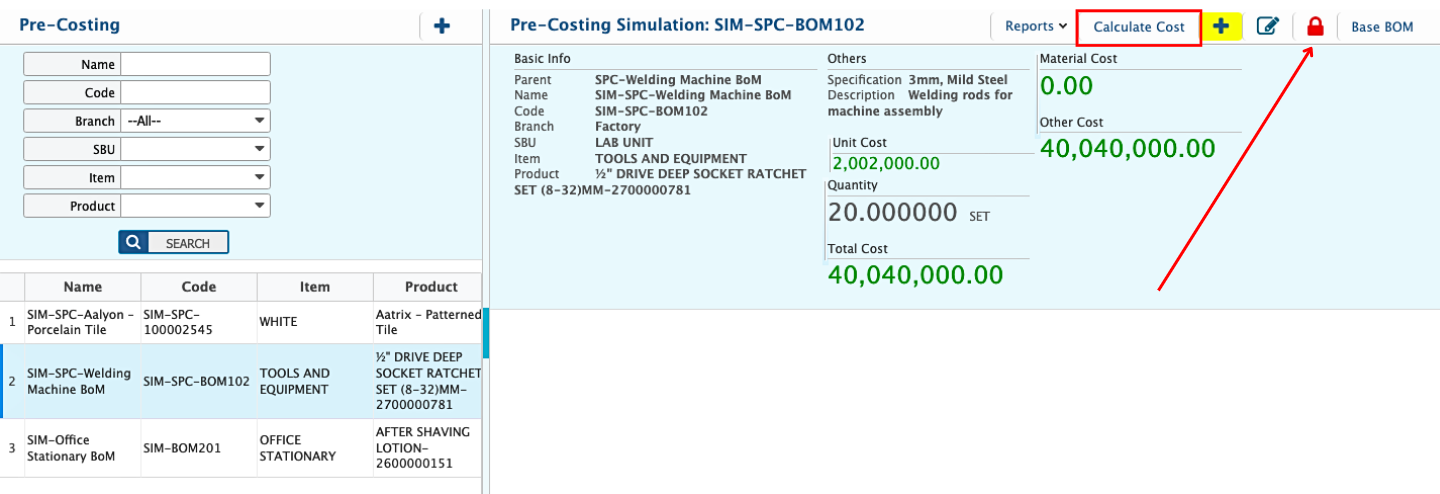Type in the Name search field

(x=195, y=64)
